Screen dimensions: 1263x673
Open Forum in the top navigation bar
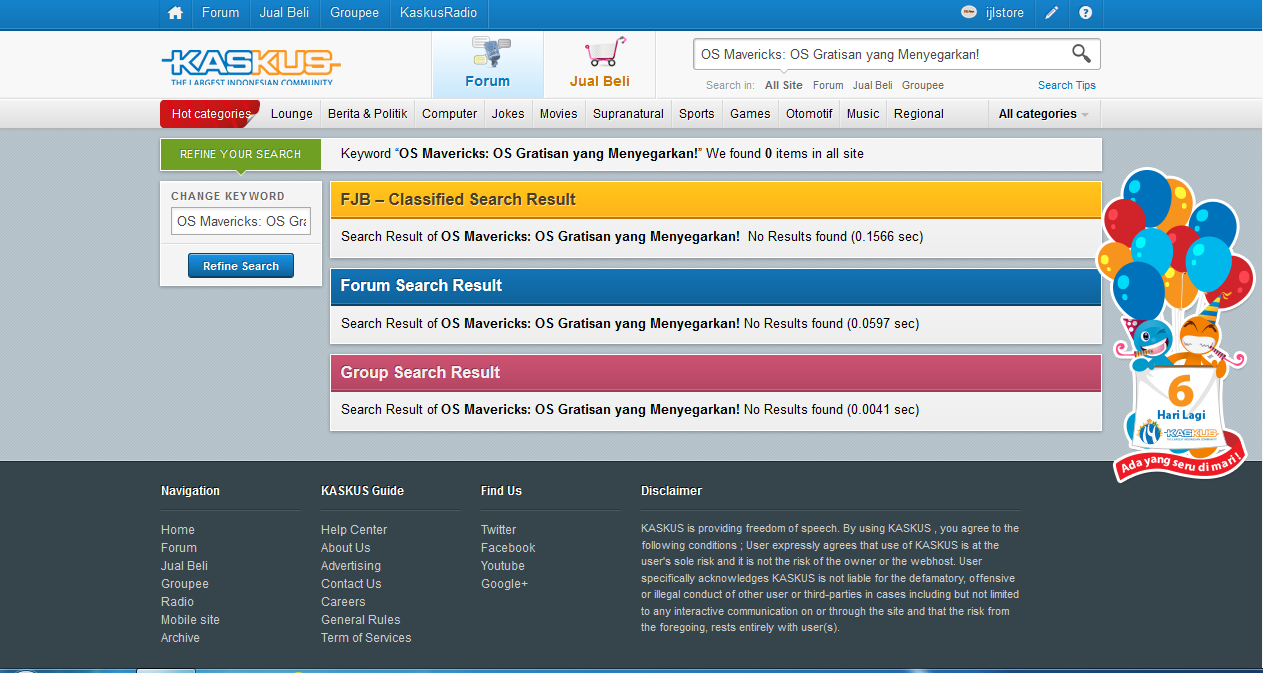point(221,13)
